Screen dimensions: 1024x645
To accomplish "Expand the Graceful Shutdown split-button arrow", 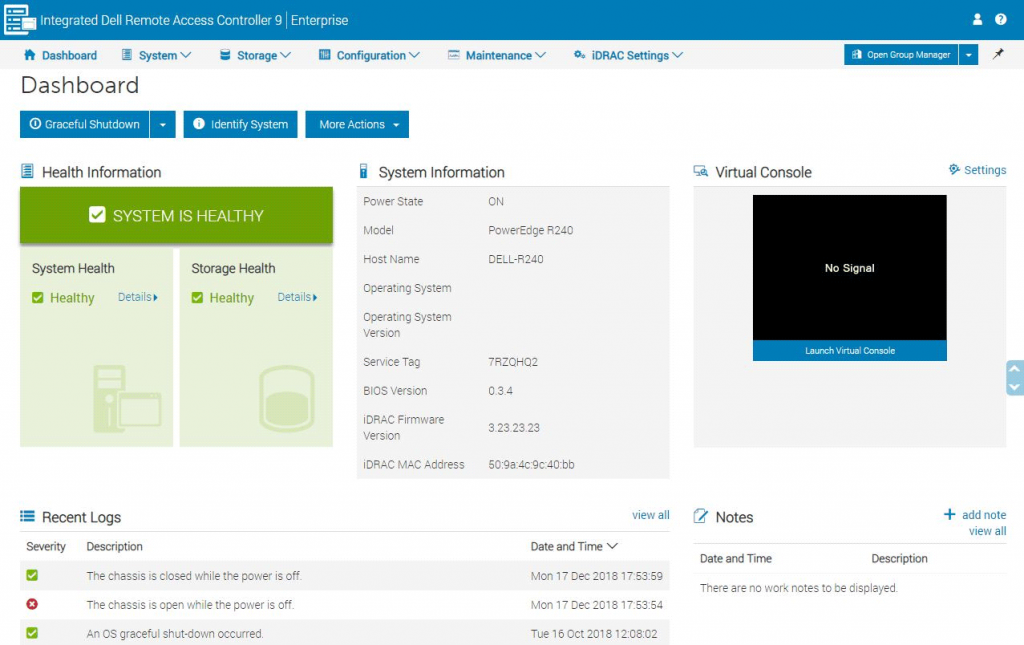I will (x=163, y=124).
